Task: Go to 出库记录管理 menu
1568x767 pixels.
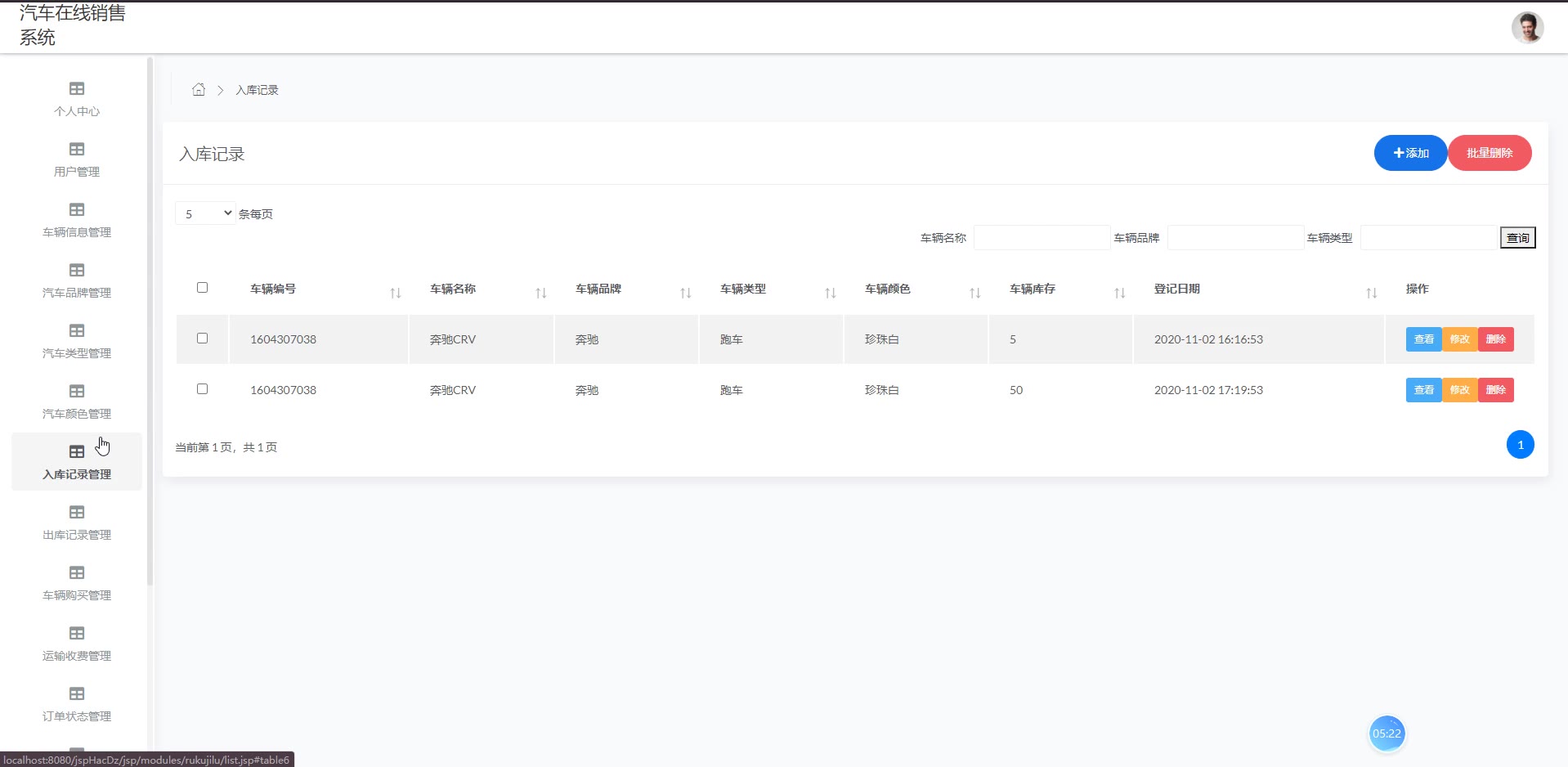Action: (77, 535)
